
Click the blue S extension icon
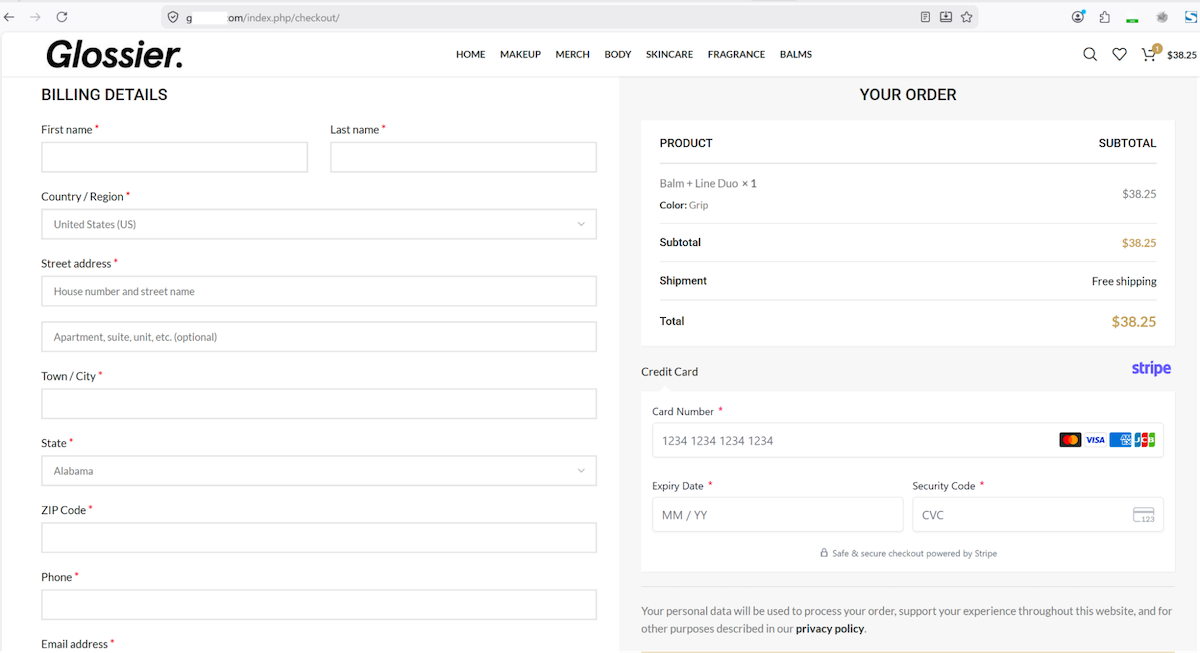tap(1190, 17)
